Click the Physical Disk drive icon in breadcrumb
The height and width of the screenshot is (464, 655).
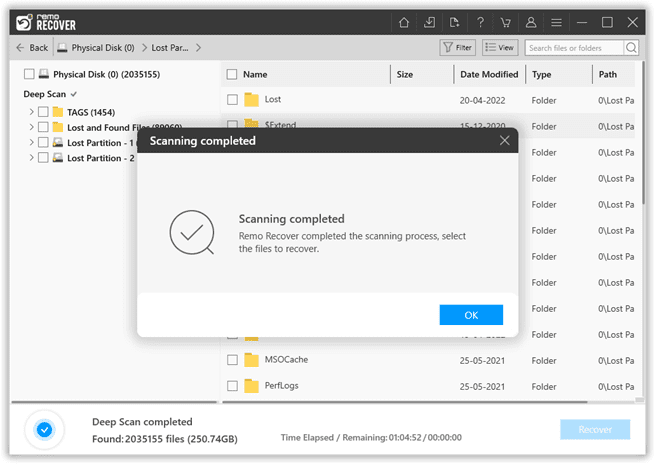(62, 48)
